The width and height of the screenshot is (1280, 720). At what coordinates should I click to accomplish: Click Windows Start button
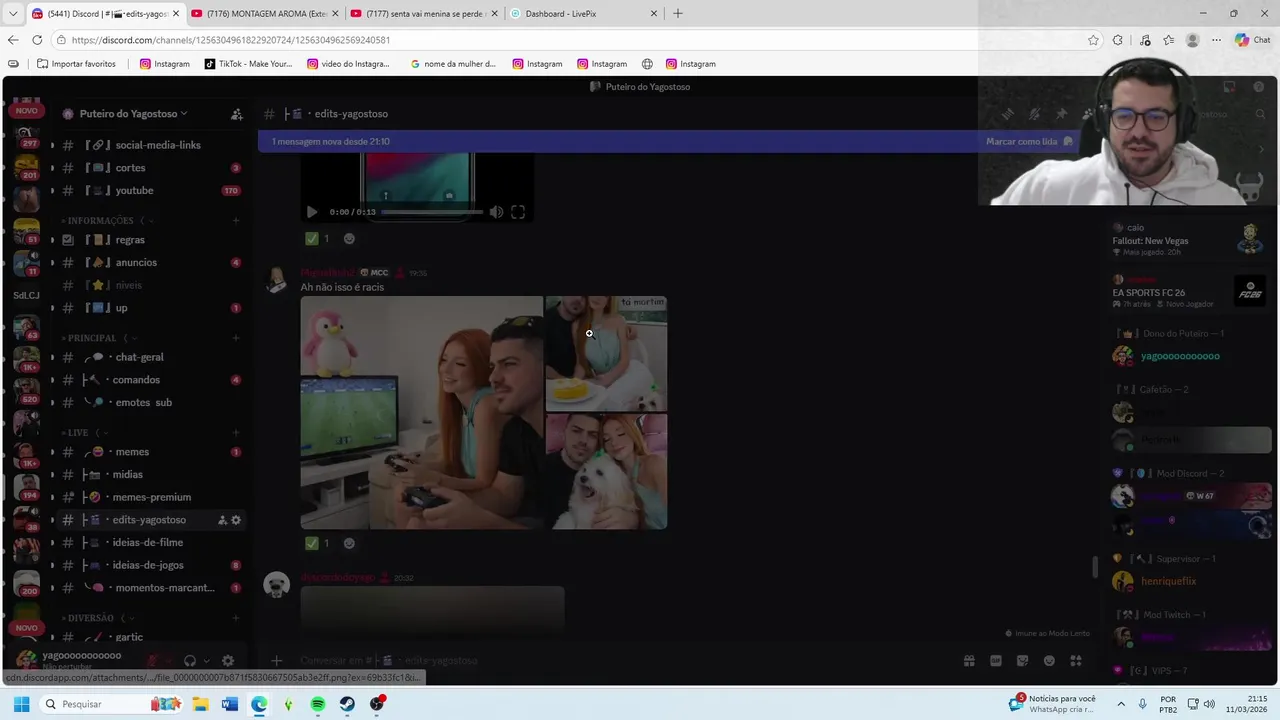(21, 704)
